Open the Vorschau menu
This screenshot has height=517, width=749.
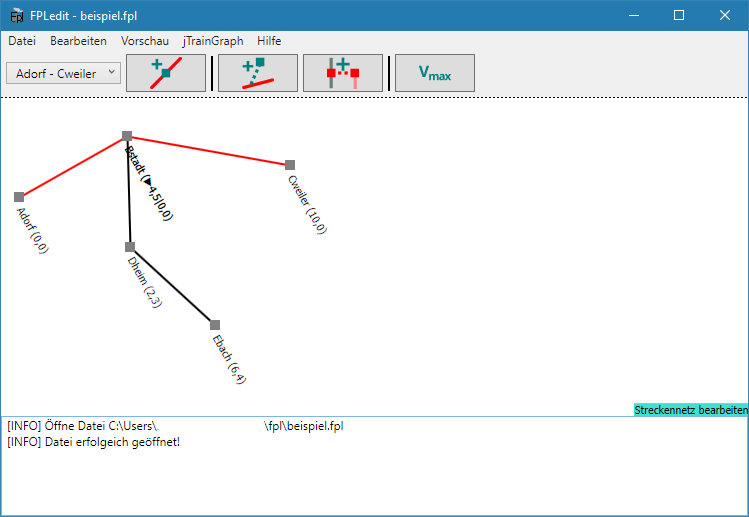click(145, 41)
